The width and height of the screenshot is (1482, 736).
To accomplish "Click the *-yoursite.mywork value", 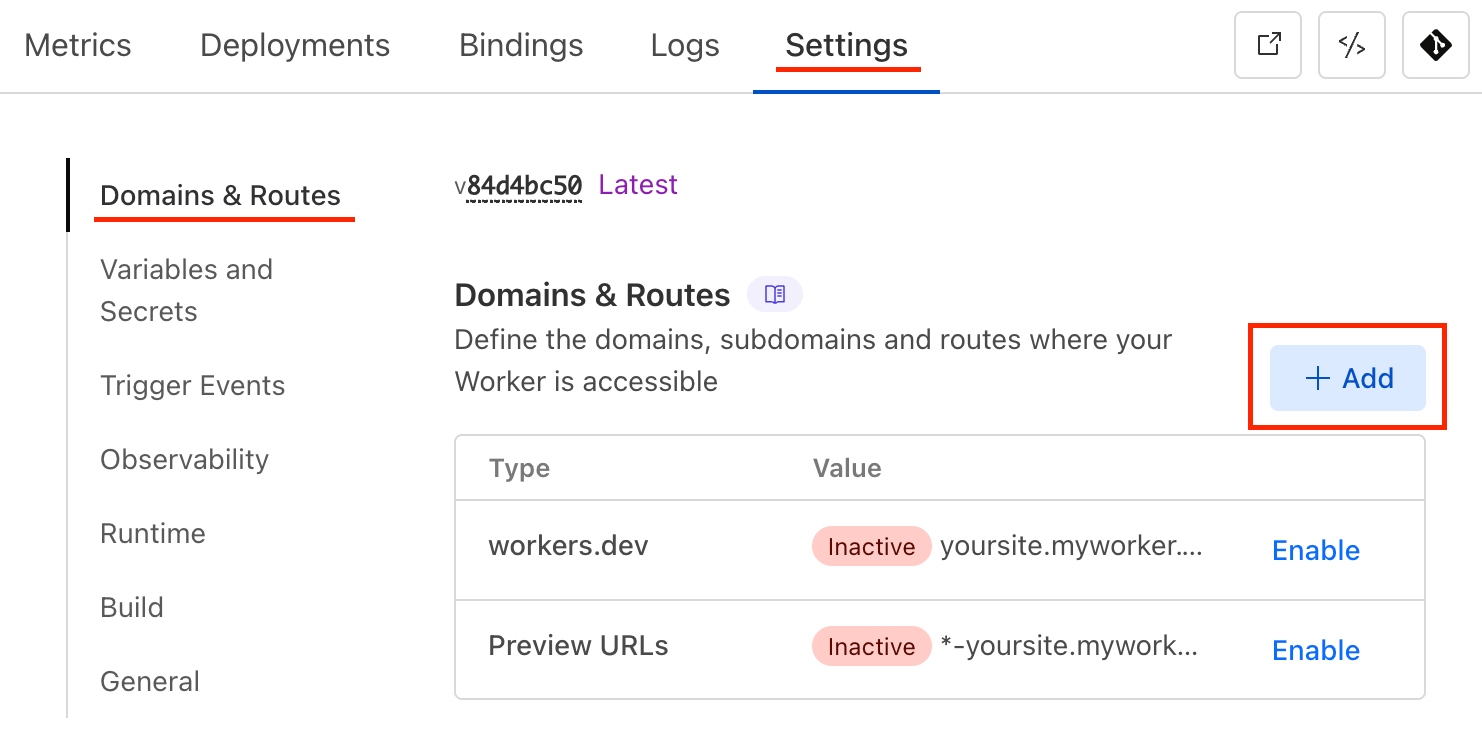I will pyautogui.click(x=1069, y=646).
